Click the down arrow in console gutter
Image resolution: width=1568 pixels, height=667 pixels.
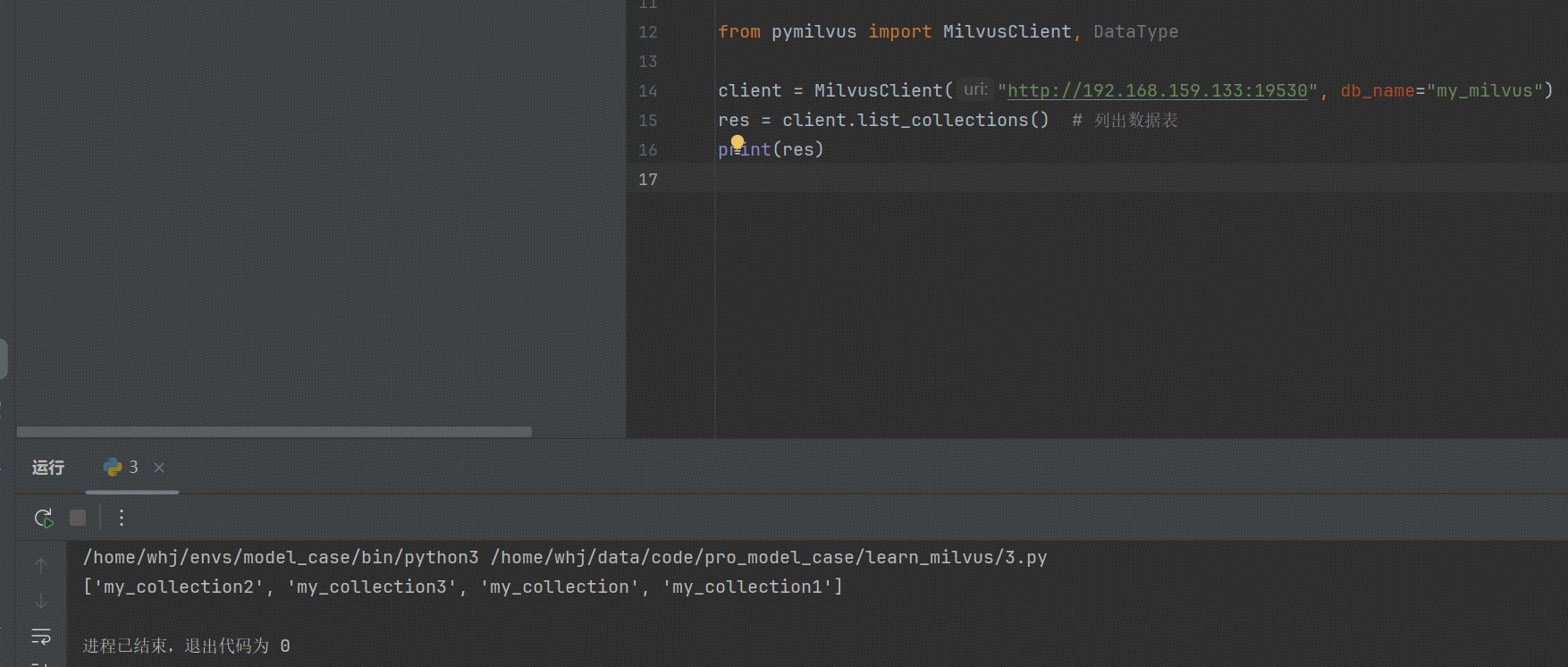(x=41, y=601)
